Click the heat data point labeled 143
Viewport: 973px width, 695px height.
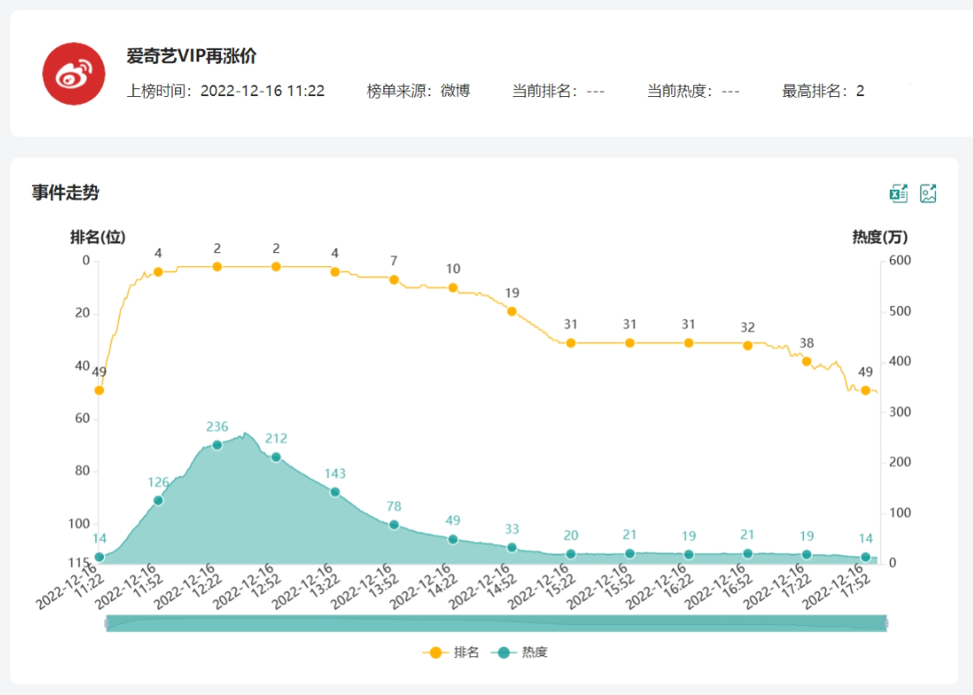coord(335,492)
